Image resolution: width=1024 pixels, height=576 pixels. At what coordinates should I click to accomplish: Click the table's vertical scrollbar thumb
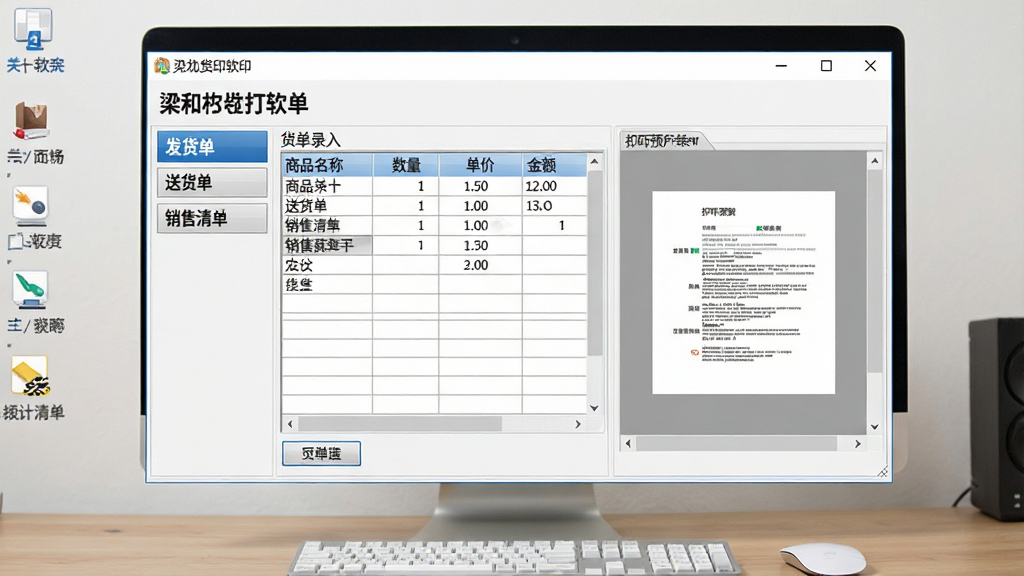click(x=594, y=263)
